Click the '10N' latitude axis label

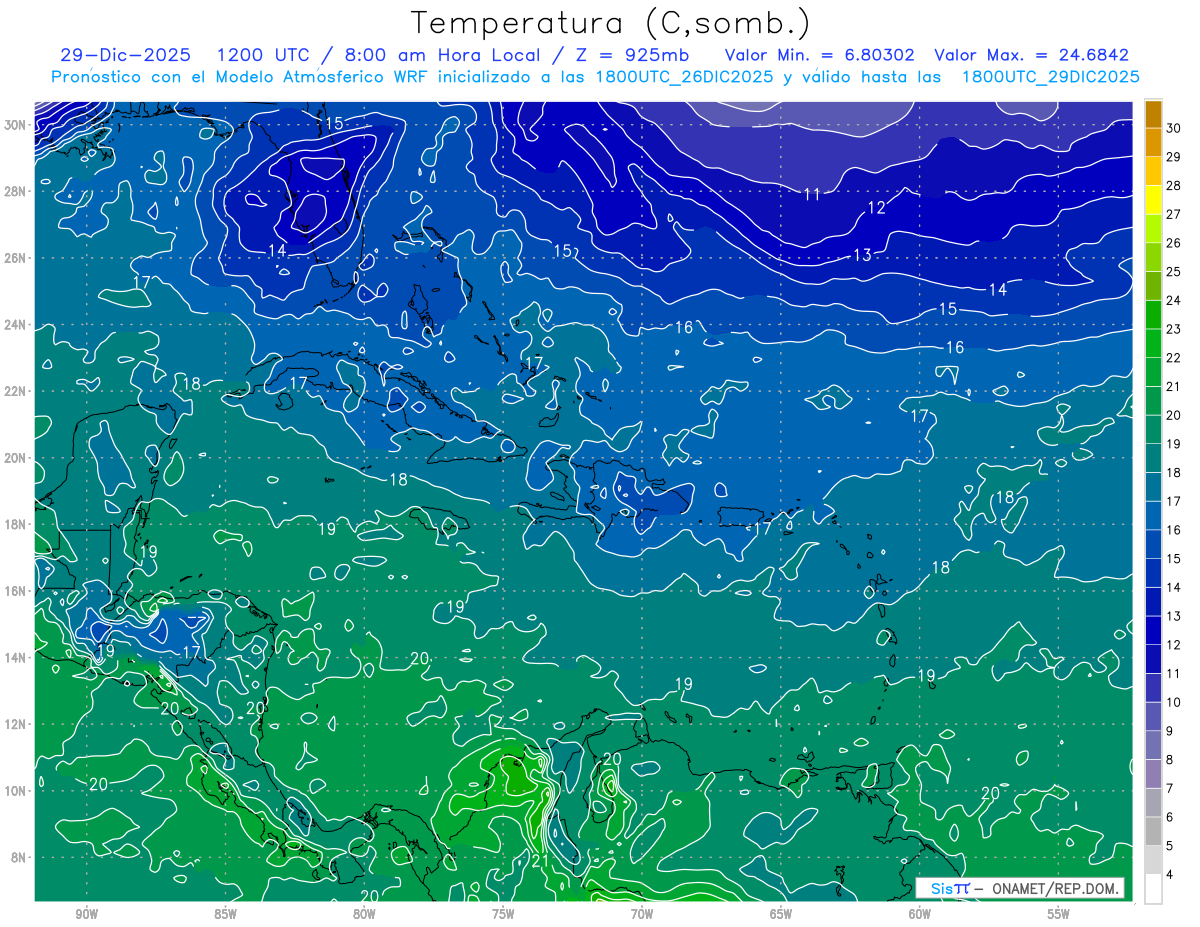pyautogui.click(x=15, y=790)
